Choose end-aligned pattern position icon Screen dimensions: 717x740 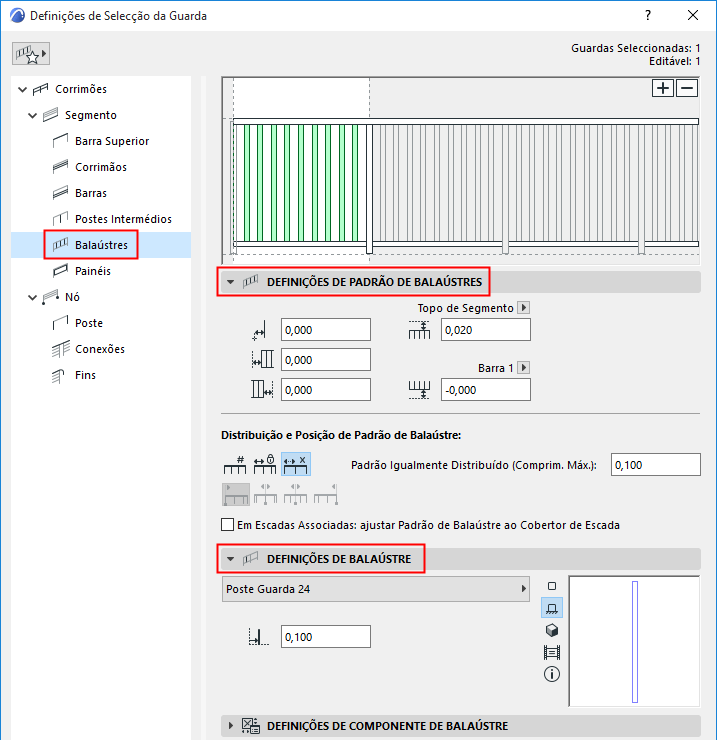326,494
